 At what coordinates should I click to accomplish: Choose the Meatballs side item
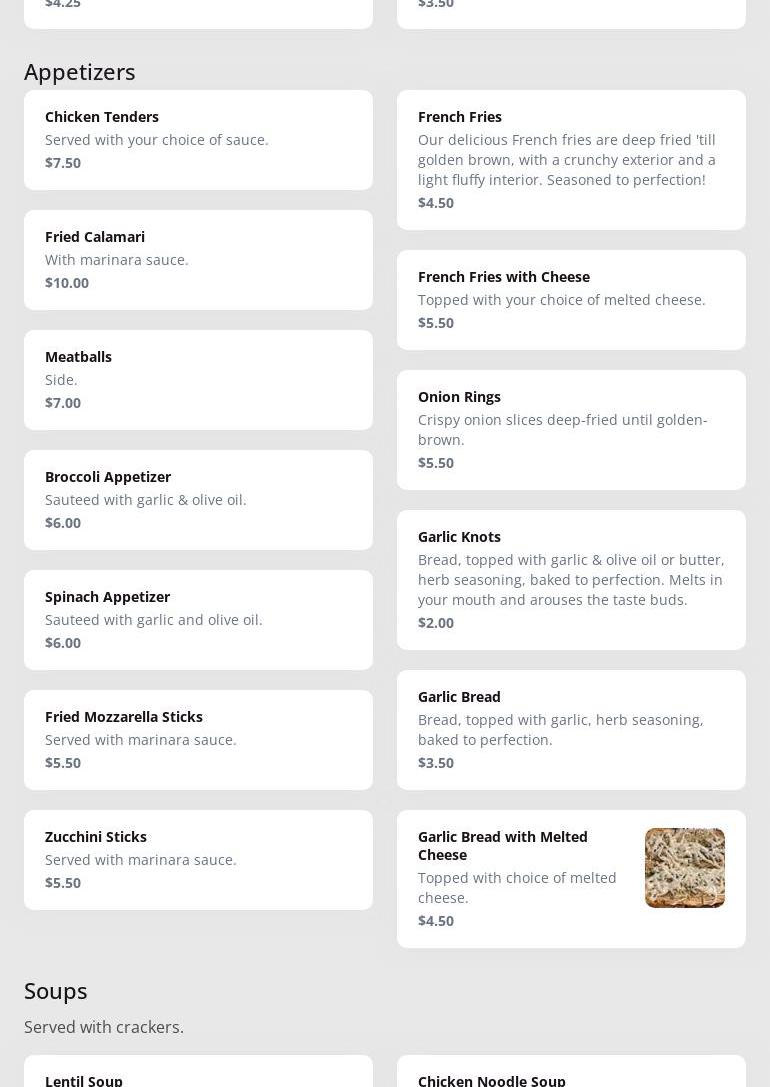click(198, 380)
